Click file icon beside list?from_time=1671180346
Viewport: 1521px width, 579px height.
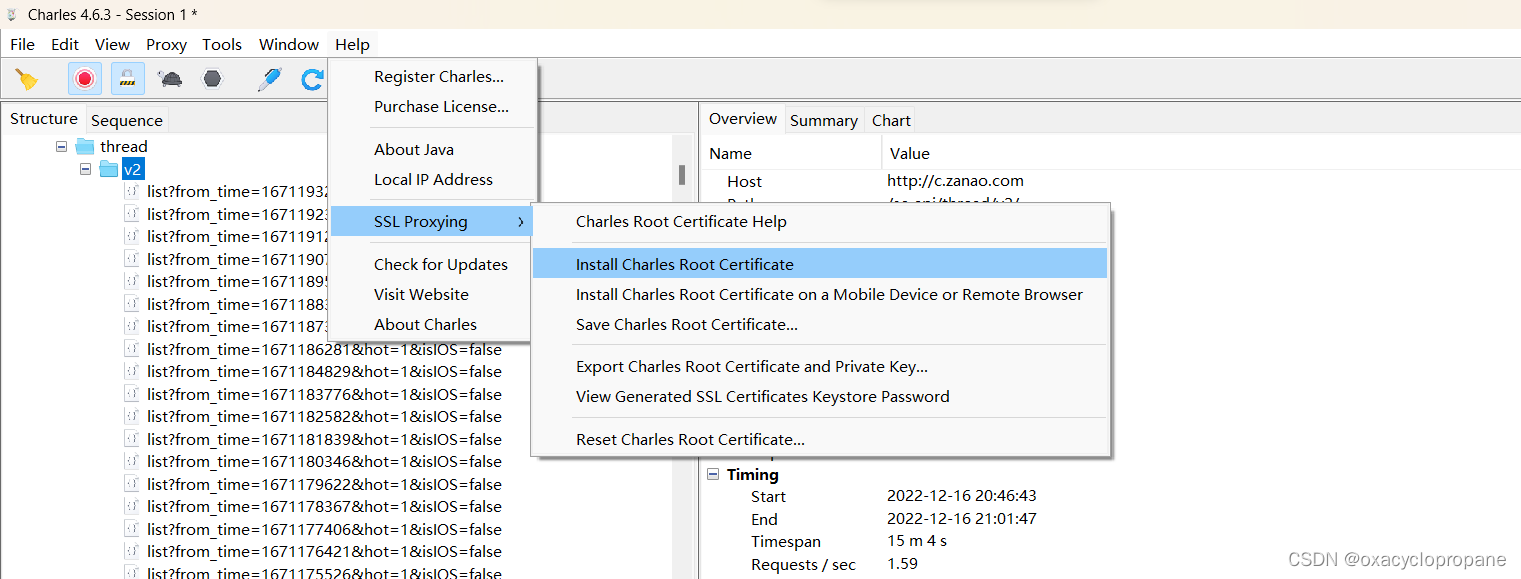coord(131,462)
